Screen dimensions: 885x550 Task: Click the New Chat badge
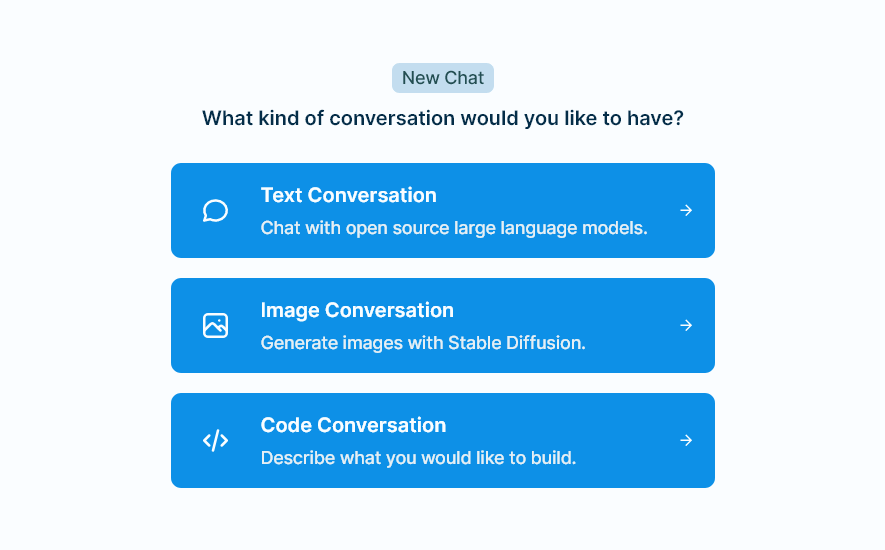pyautogui.click(x=443, y=78)
